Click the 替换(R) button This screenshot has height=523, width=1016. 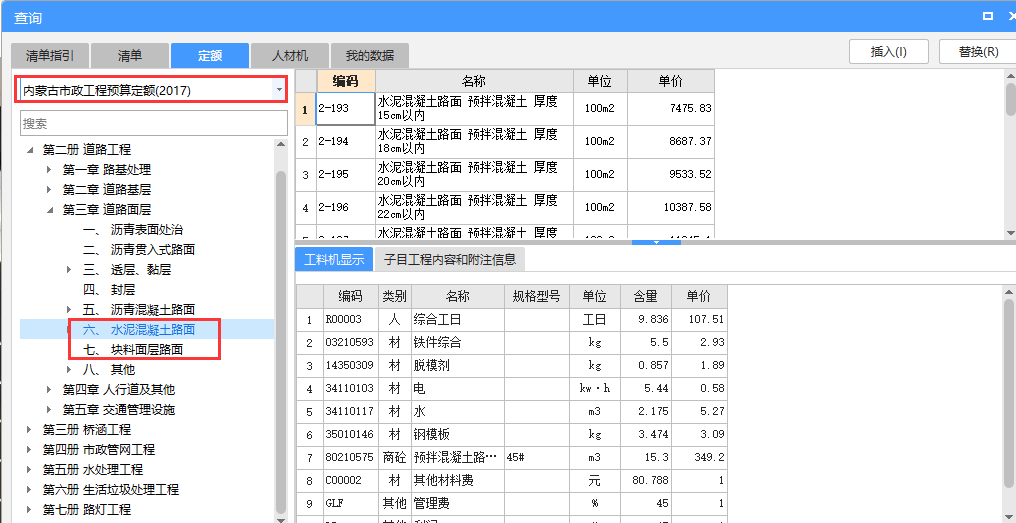click(978, 52)
